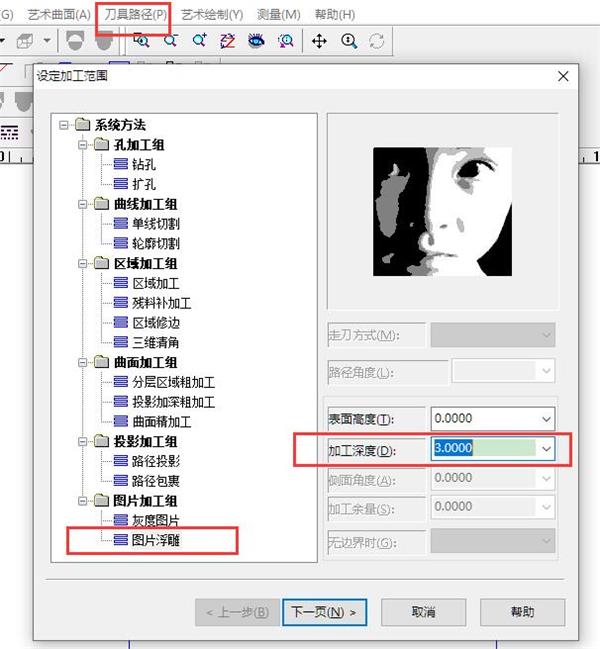Select the 路径包裹 method
The width and height of the screenshot is (600, 649).
click(156, 481)
